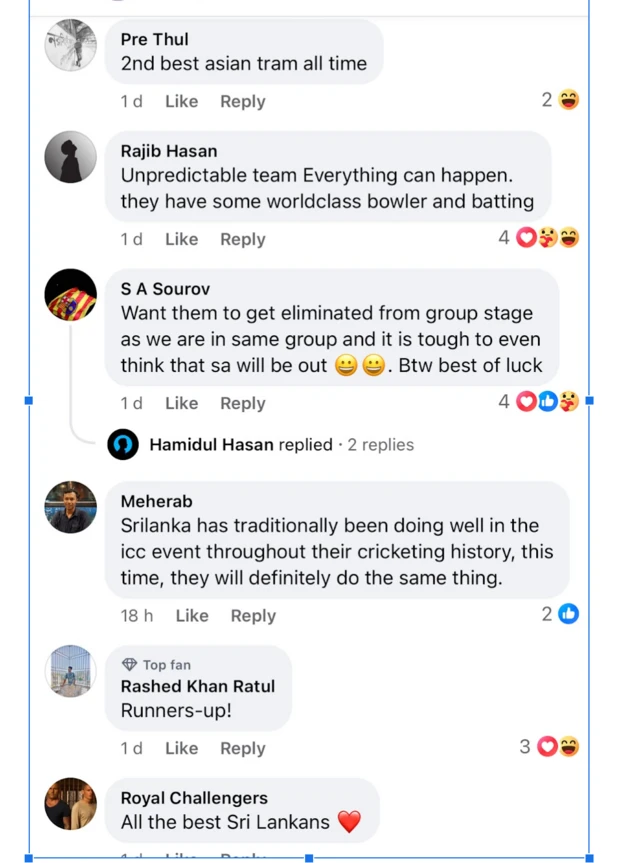This screenshot has width=640, height=863.
Task: Like Meherab's Srilanka comment
Action: [x=191, y=616]
